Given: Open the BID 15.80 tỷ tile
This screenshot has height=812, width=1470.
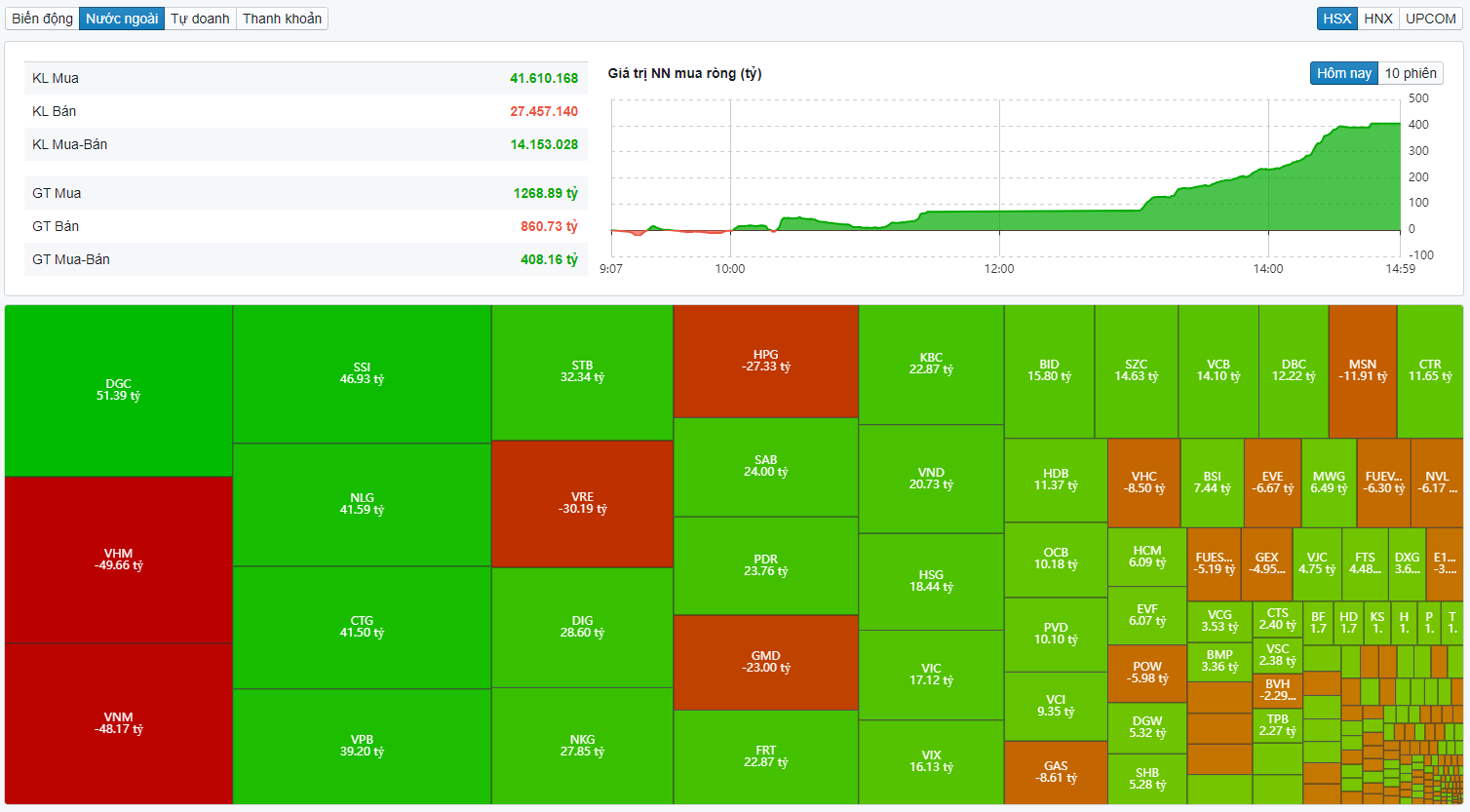Looking at the screenshot, I should [1049, 370].
